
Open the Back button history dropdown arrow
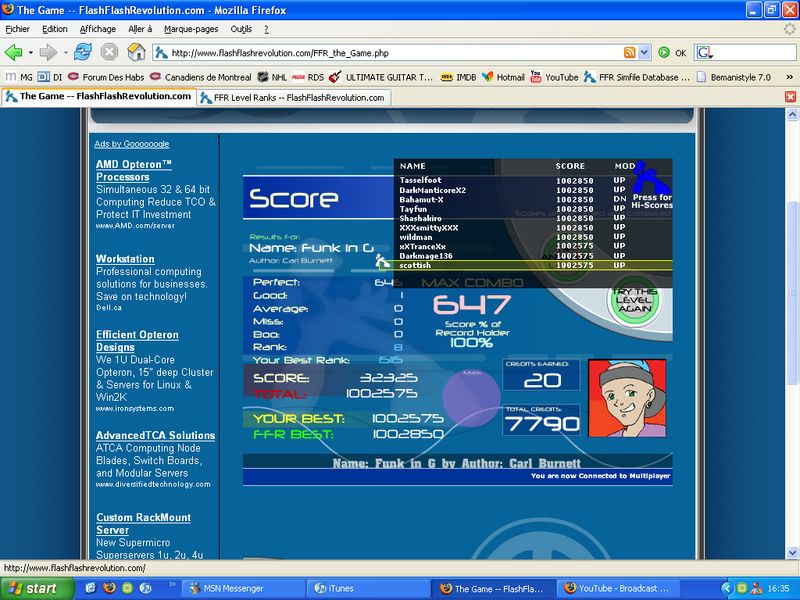coord(29,52)
